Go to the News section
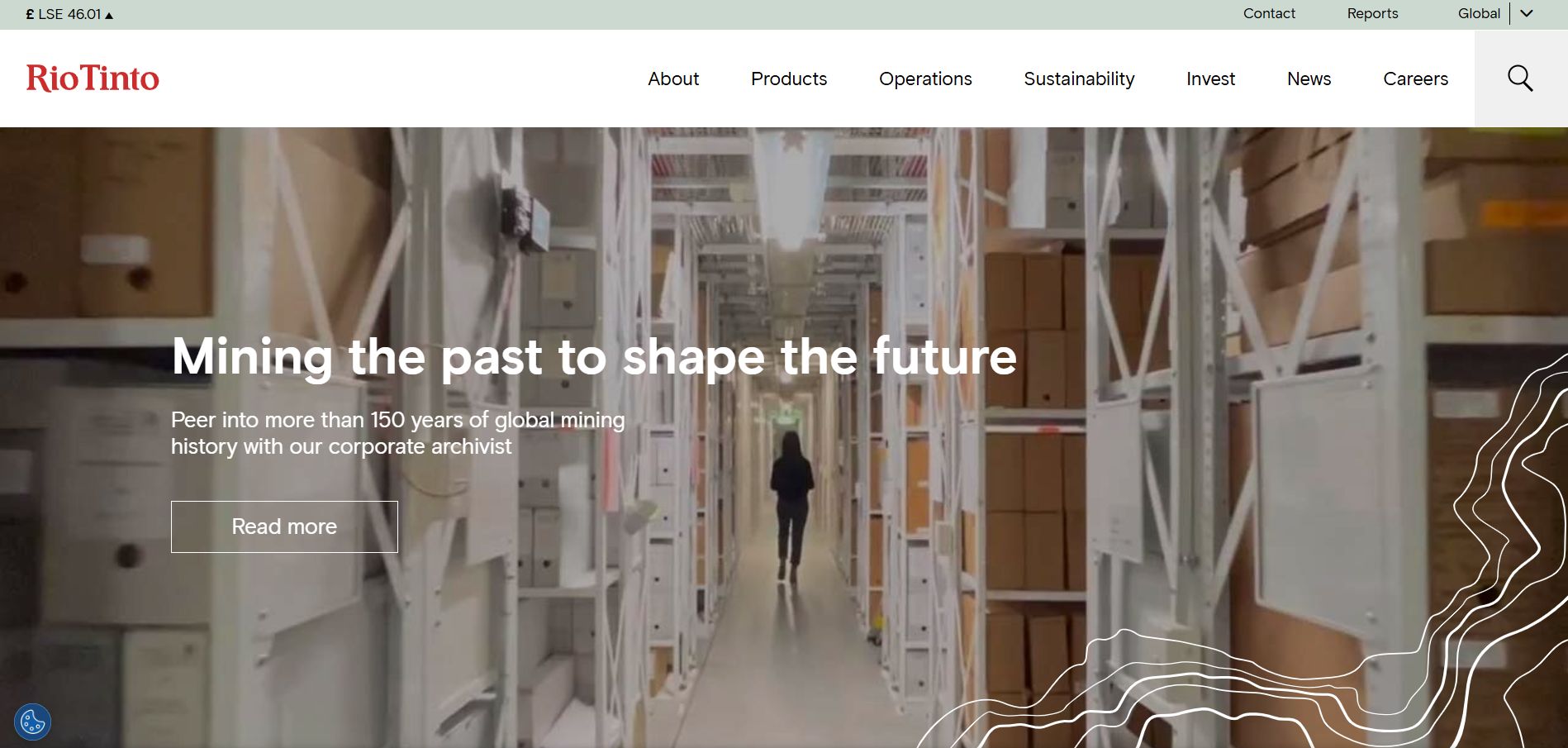The height and width of the screenshot is (748, 1568). pyautogui.click(x=1309, y=79)
